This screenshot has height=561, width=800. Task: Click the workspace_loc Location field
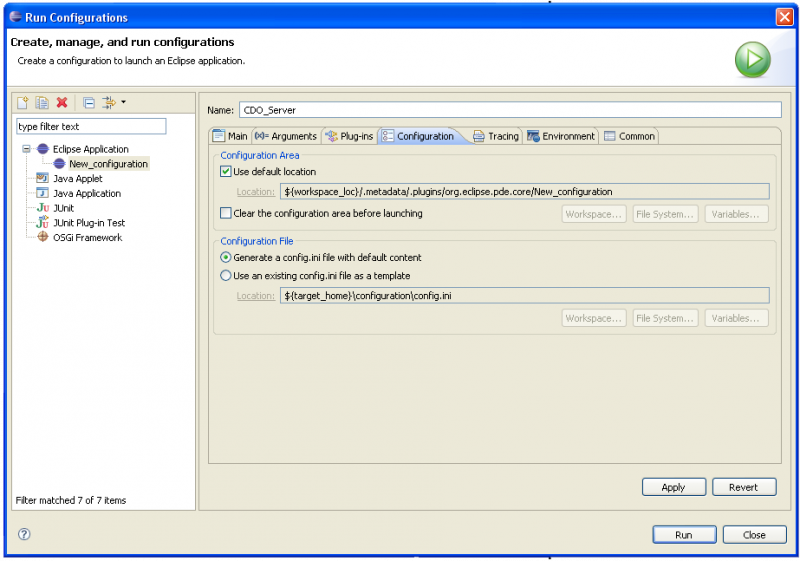coord(524,192)
